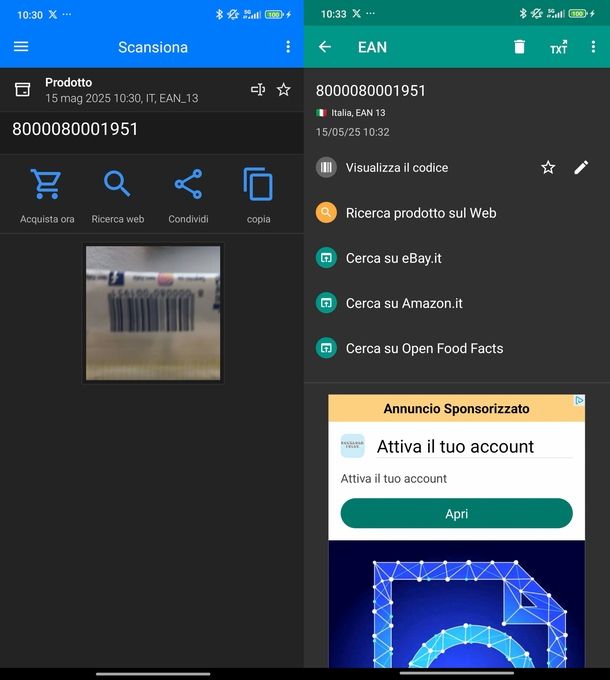This screenshot has height=680, width=610.
Task: Tap the 8000080001951 code on EAN screen
Action: (371, 91)
